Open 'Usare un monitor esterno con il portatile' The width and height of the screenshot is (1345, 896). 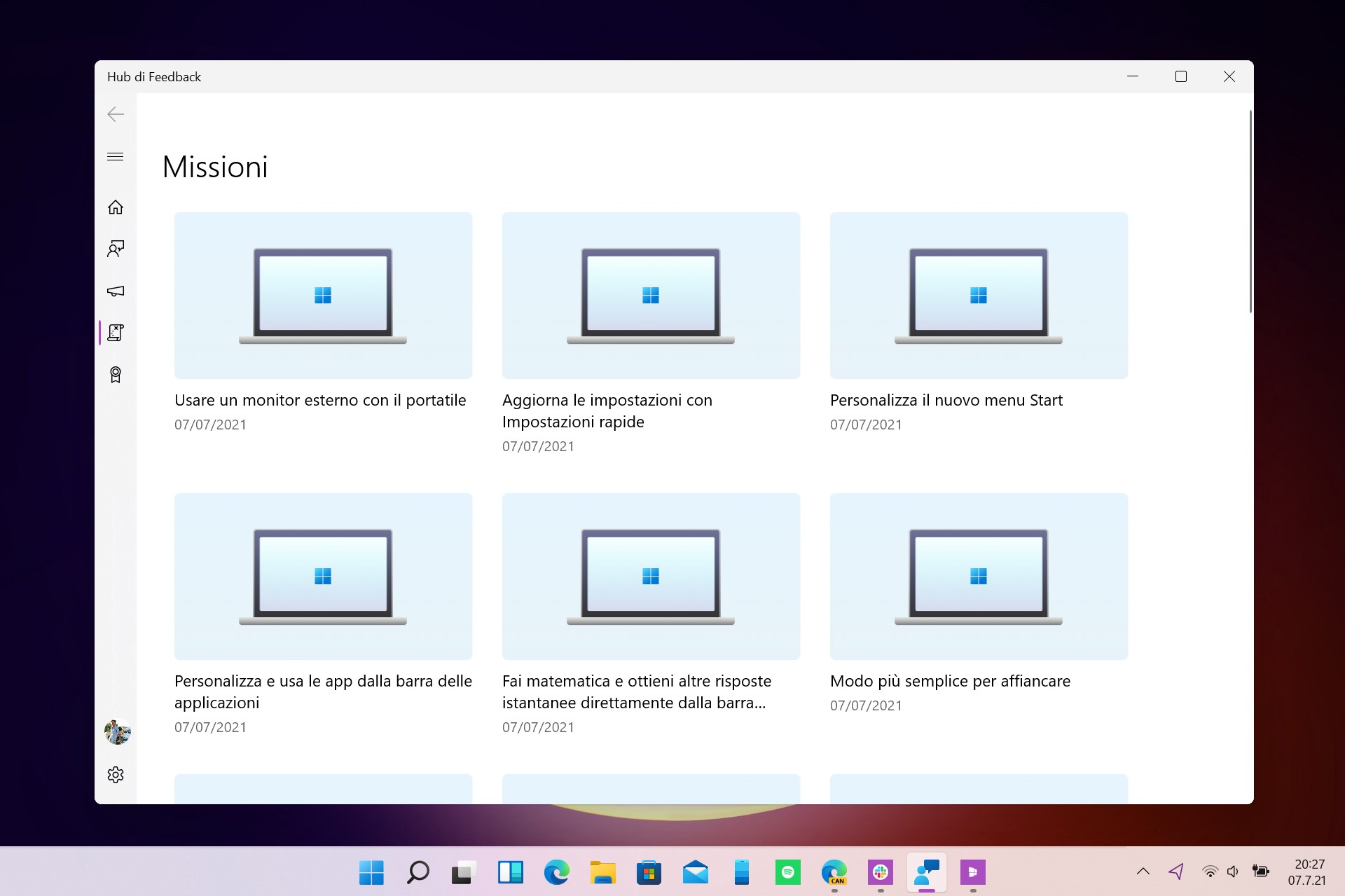click(x=320, y=400)
